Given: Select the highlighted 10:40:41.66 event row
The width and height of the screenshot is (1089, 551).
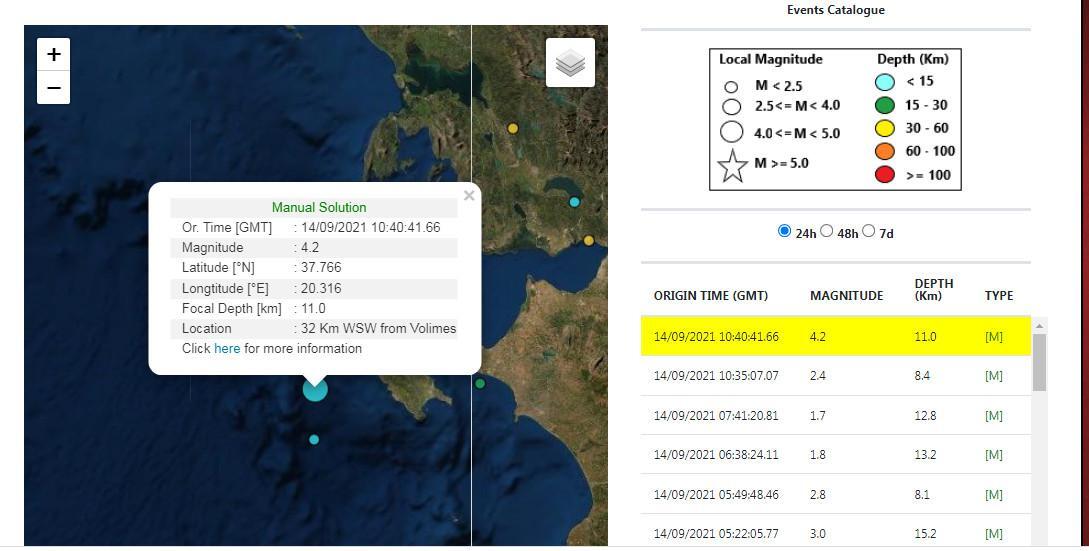Looking at the screenshot, I should click(835, 337).
